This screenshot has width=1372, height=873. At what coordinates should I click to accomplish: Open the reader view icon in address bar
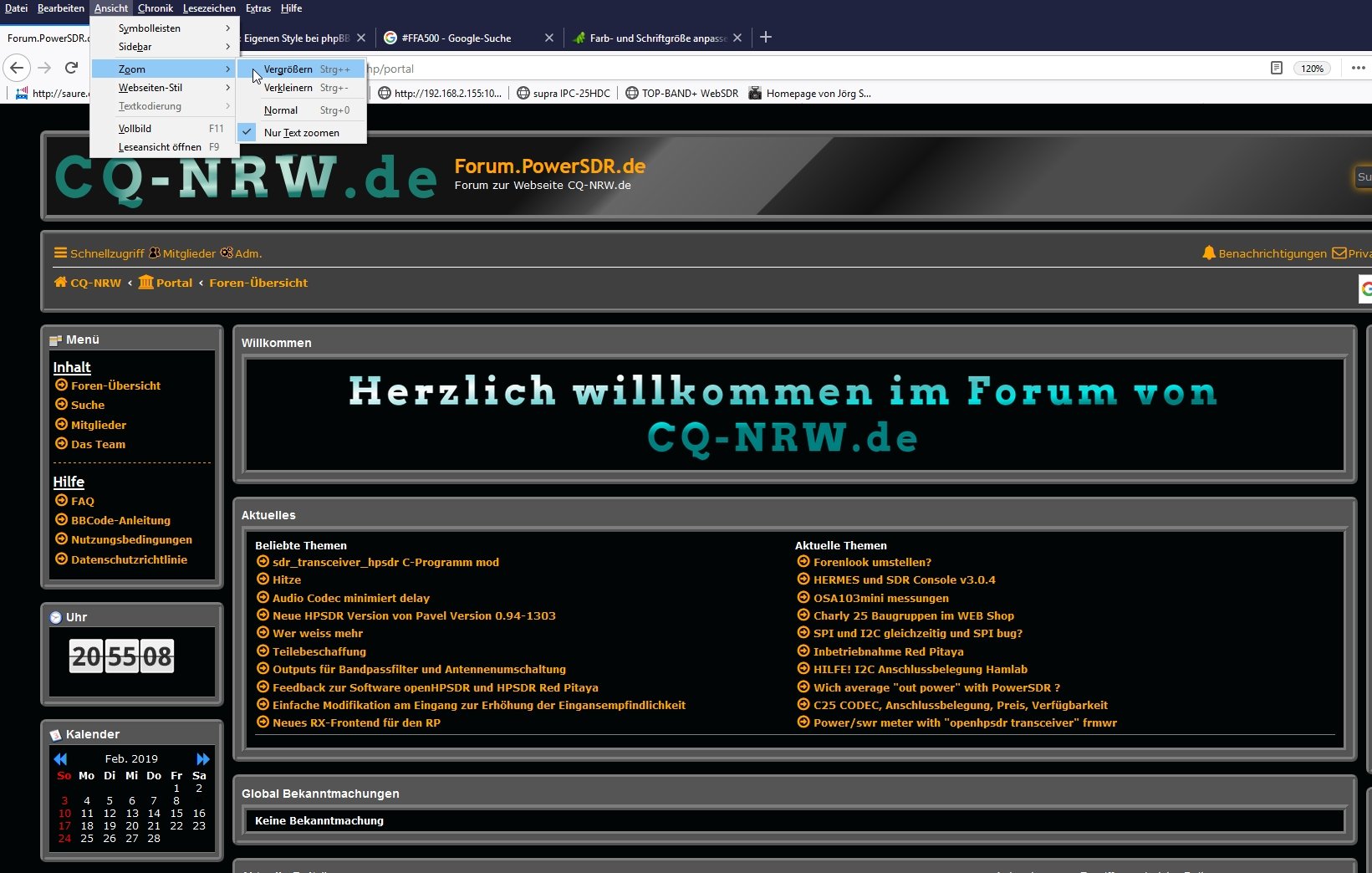tap(1277, 68)
